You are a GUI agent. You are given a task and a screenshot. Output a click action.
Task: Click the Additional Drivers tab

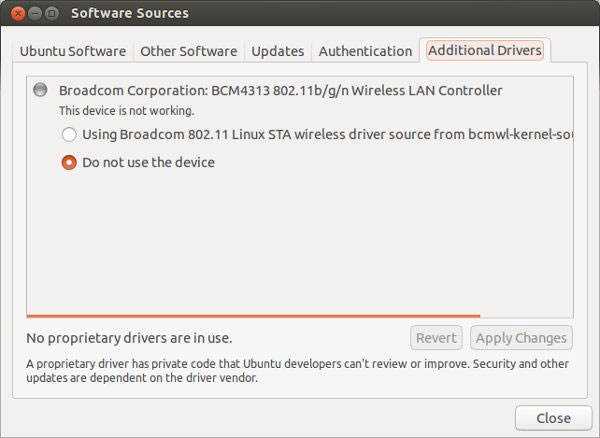pos(485,50)
